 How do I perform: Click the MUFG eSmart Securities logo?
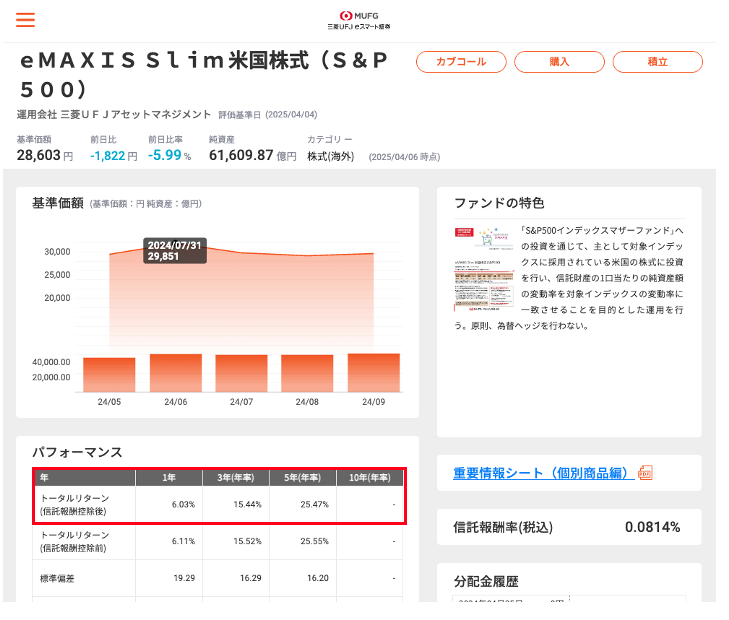tap(364, 20)
